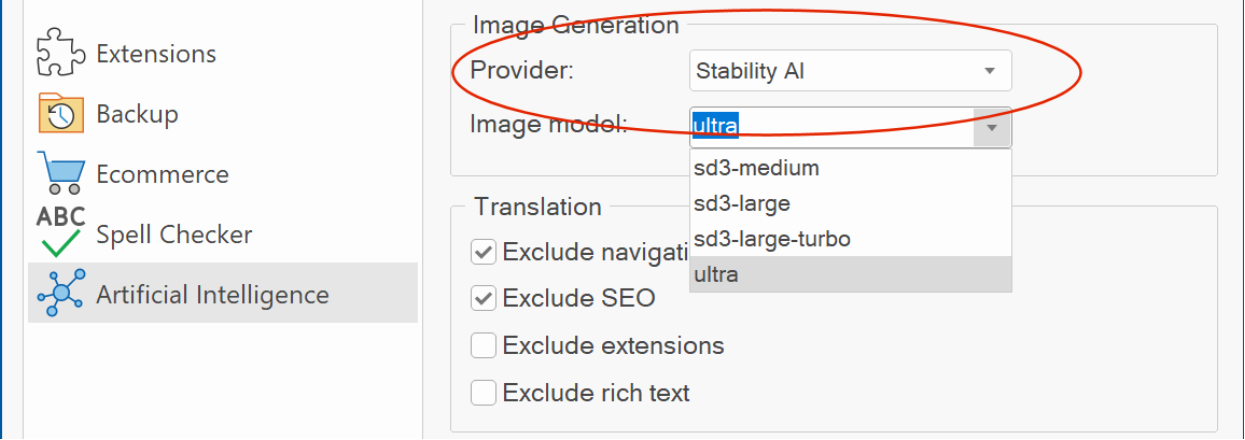Uncheck the Exclude navigation checkbox
This screenshot has height=440, width=1245.
point(484,252)
